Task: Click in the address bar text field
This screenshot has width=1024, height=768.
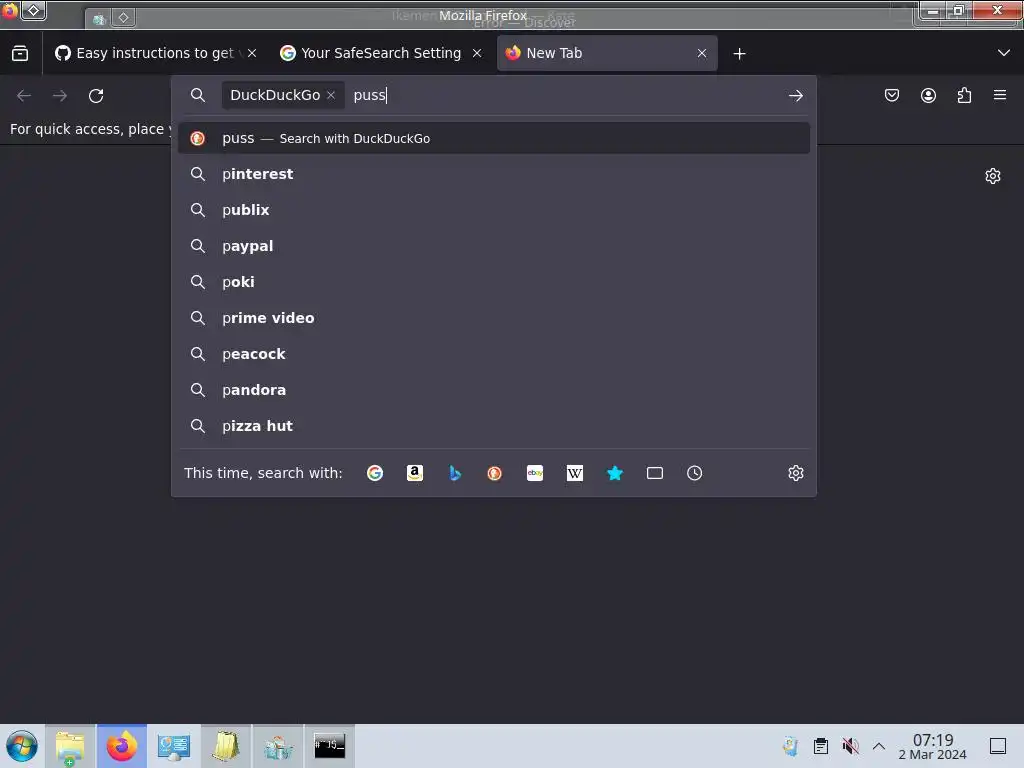Action: coord(565,95)
